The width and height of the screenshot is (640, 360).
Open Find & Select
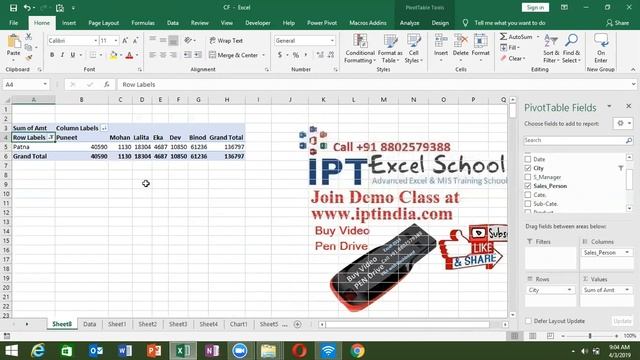click(571, 49)
